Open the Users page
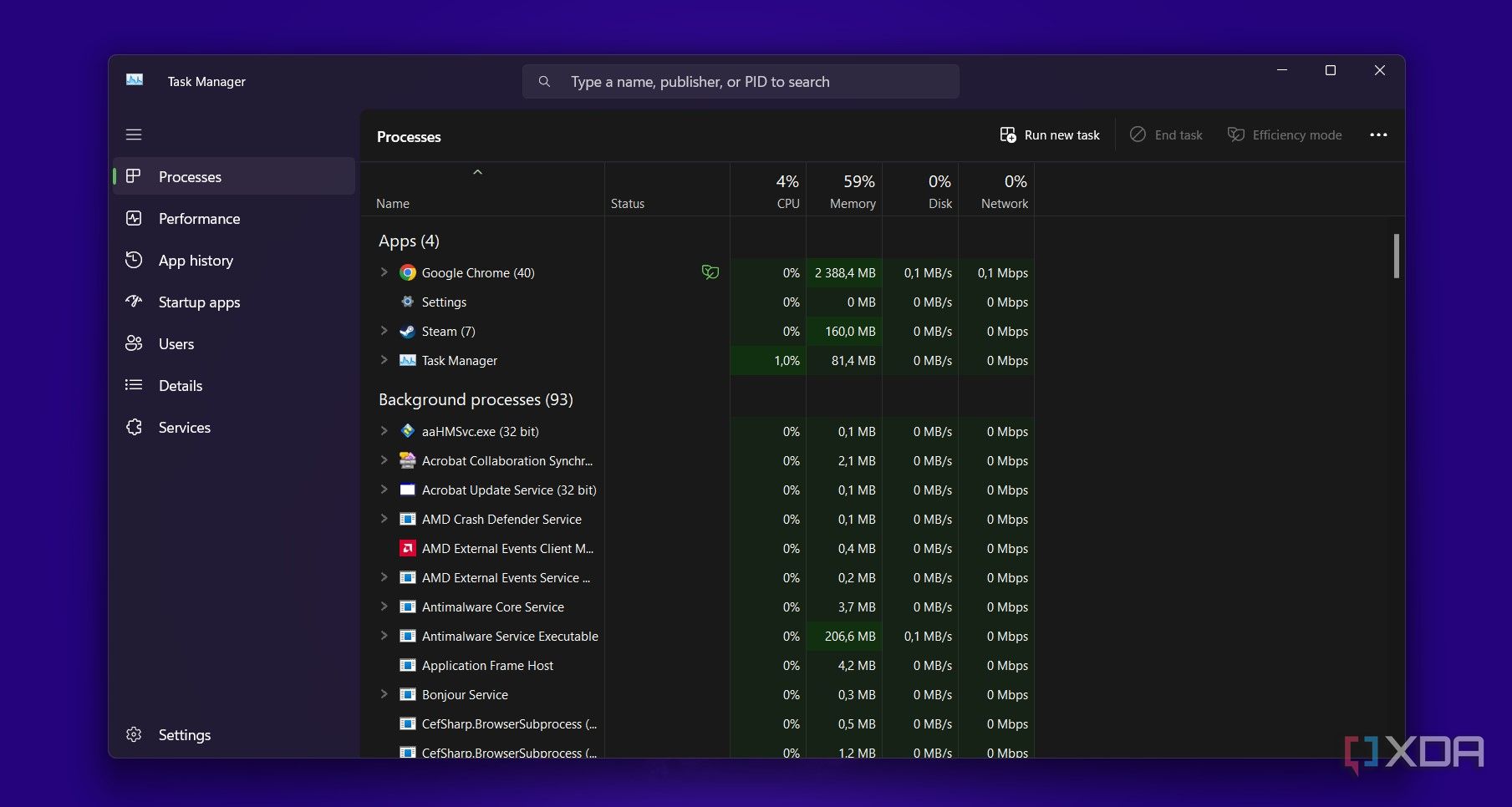Viewport: 1512px width, 807px height. [234, 343]
